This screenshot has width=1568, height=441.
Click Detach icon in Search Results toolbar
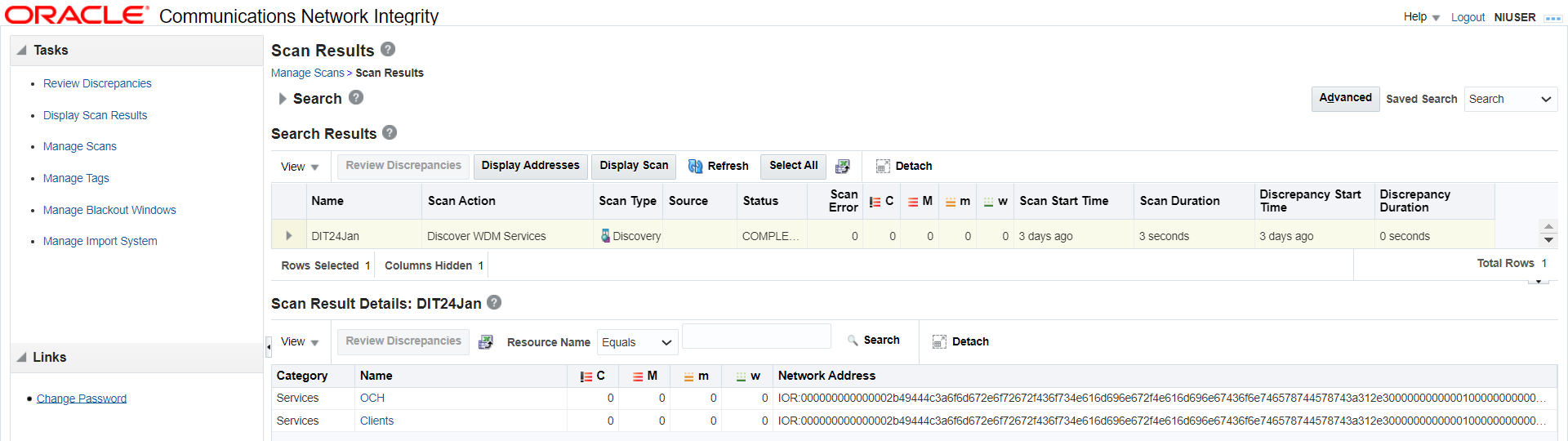883,166
